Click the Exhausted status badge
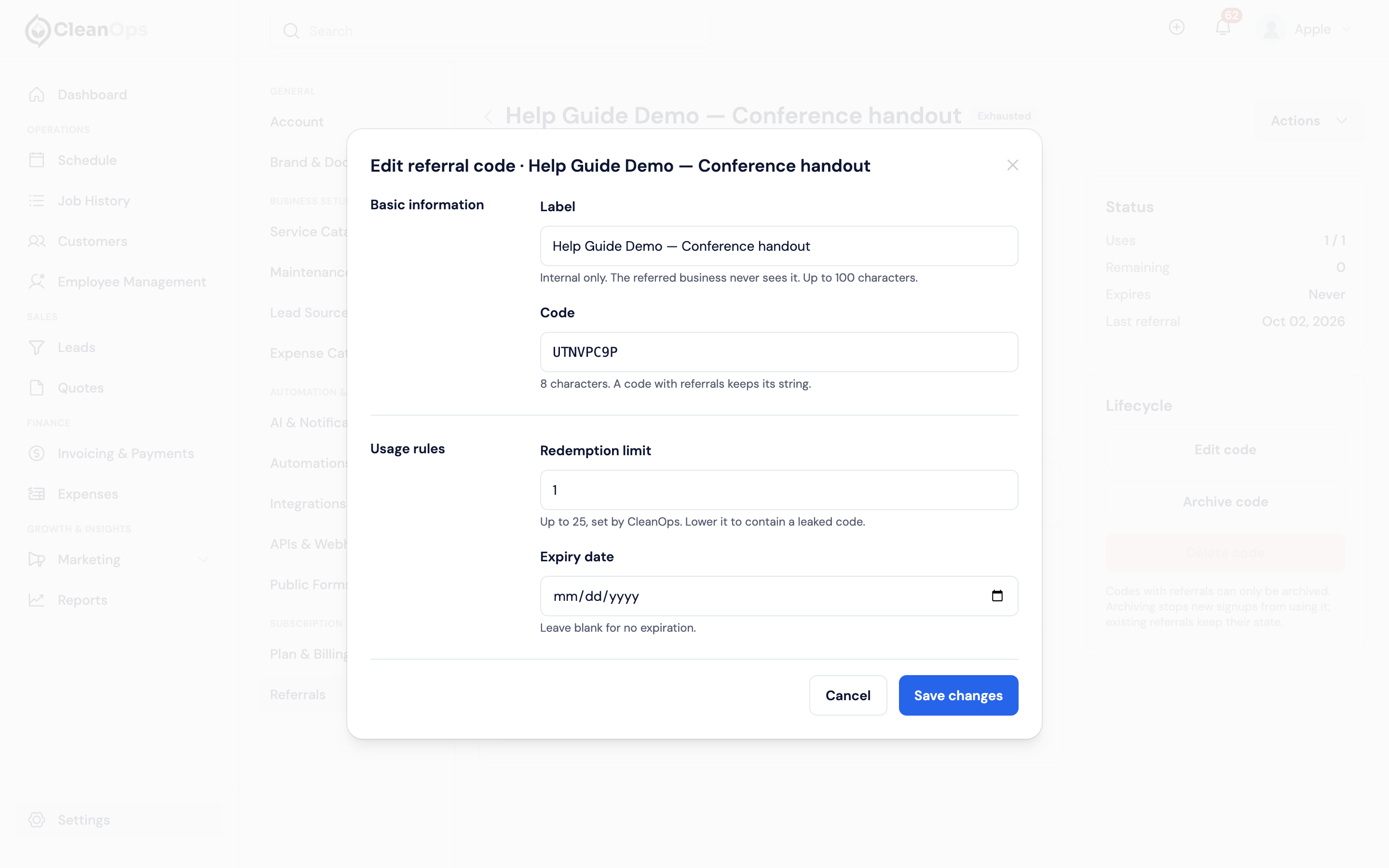The width and height of the screenshot is (1389, 868). coord(1004,116)
